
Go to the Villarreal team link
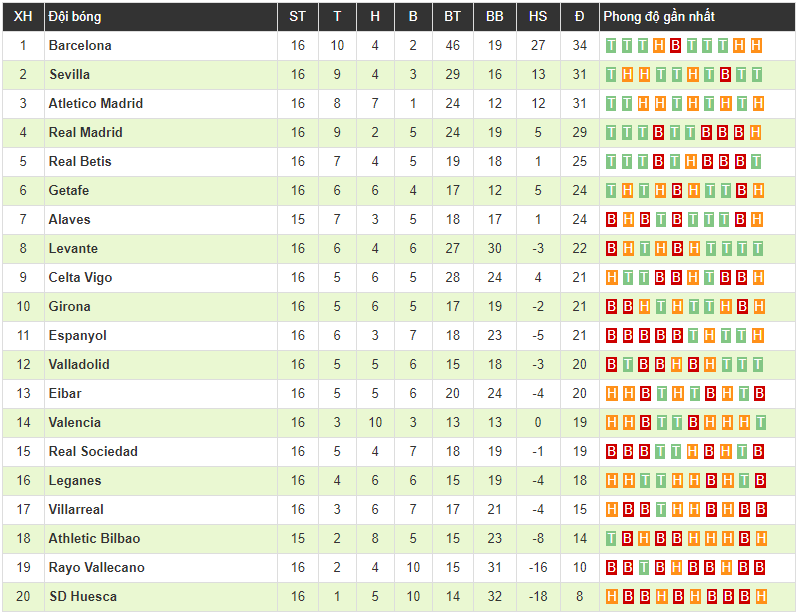point(76,509)
